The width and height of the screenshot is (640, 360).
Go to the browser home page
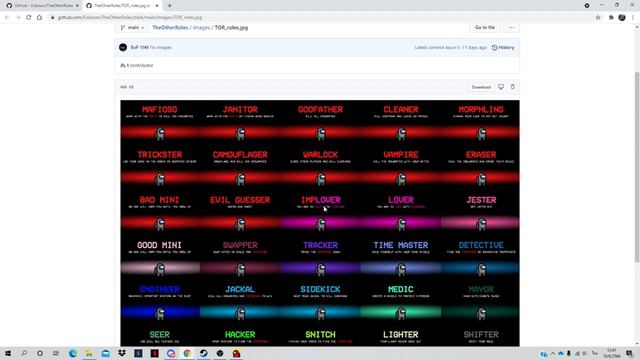(x=39, y=18)
